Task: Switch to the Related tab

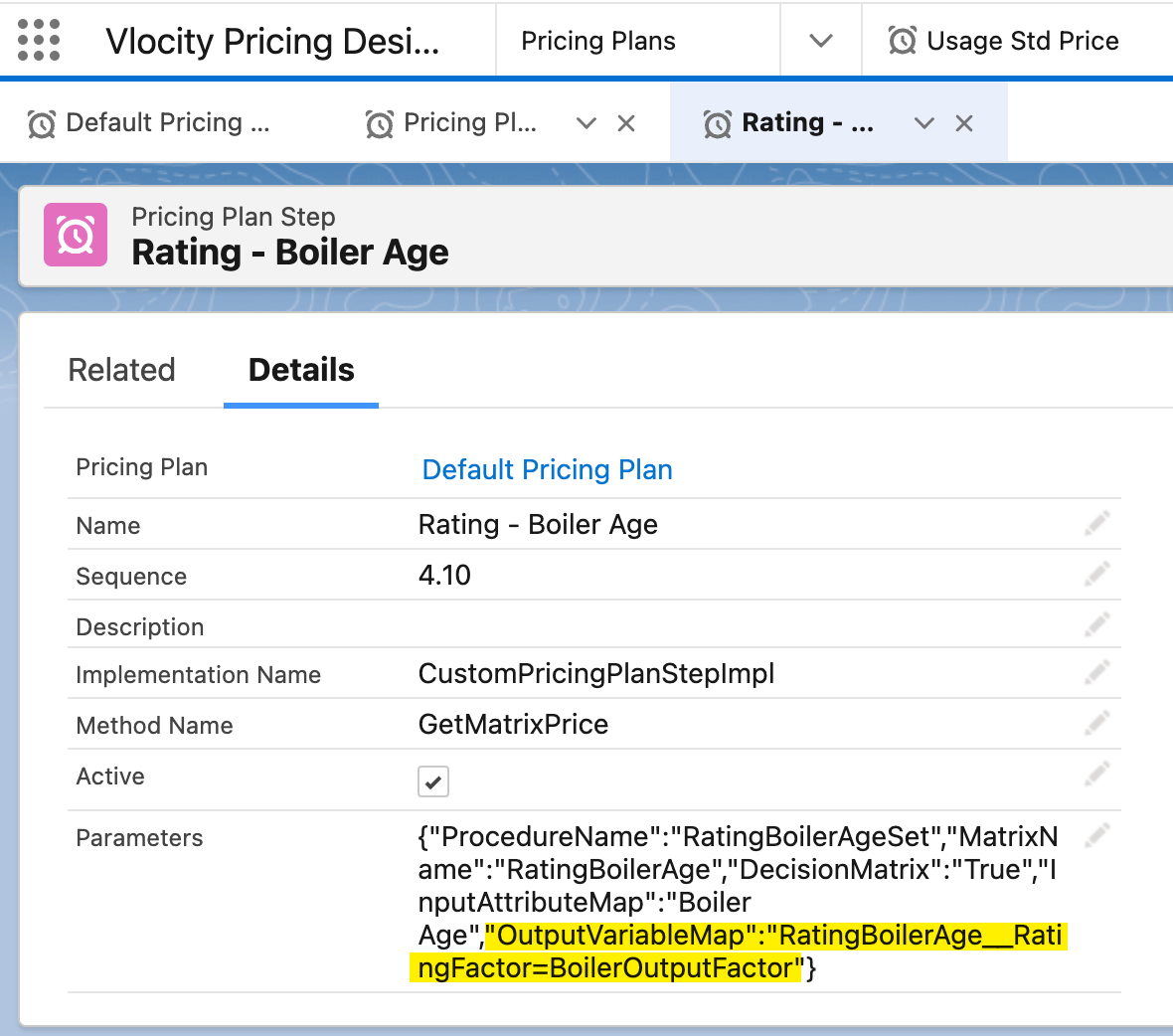Action: [x=122, y=370]
